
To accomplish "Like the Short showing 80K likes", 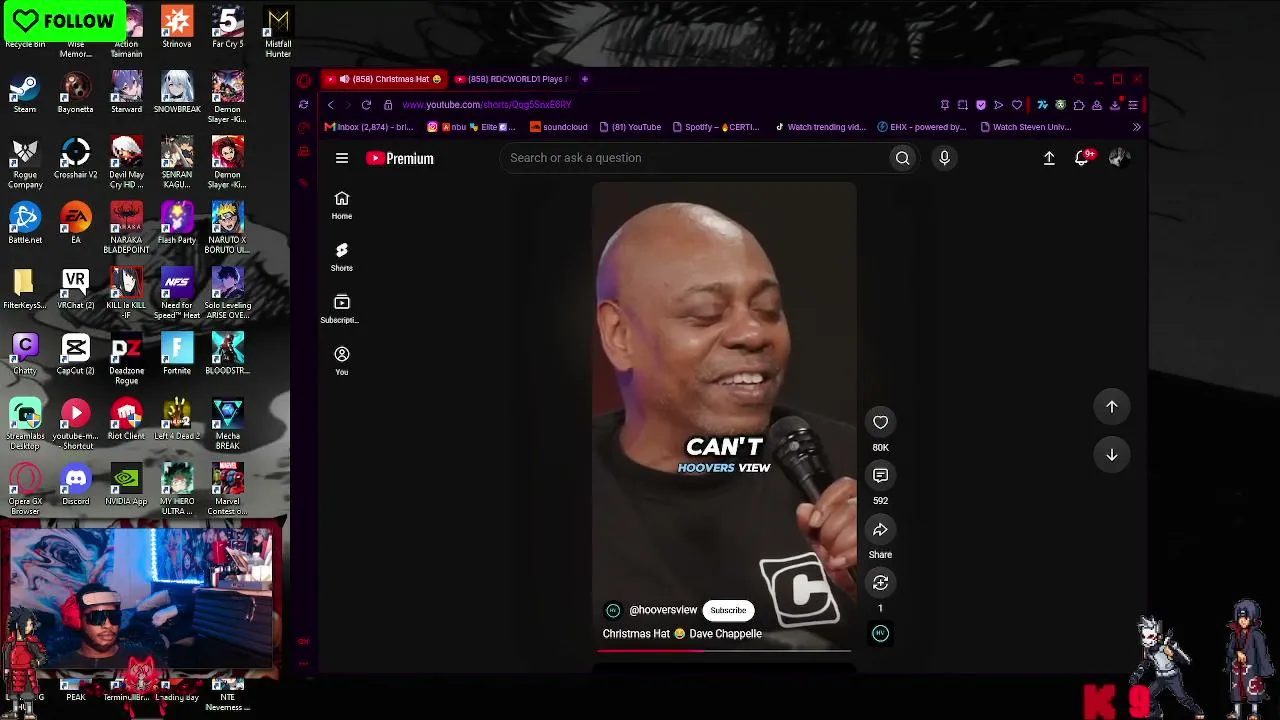I will click(x=880, y=422).
